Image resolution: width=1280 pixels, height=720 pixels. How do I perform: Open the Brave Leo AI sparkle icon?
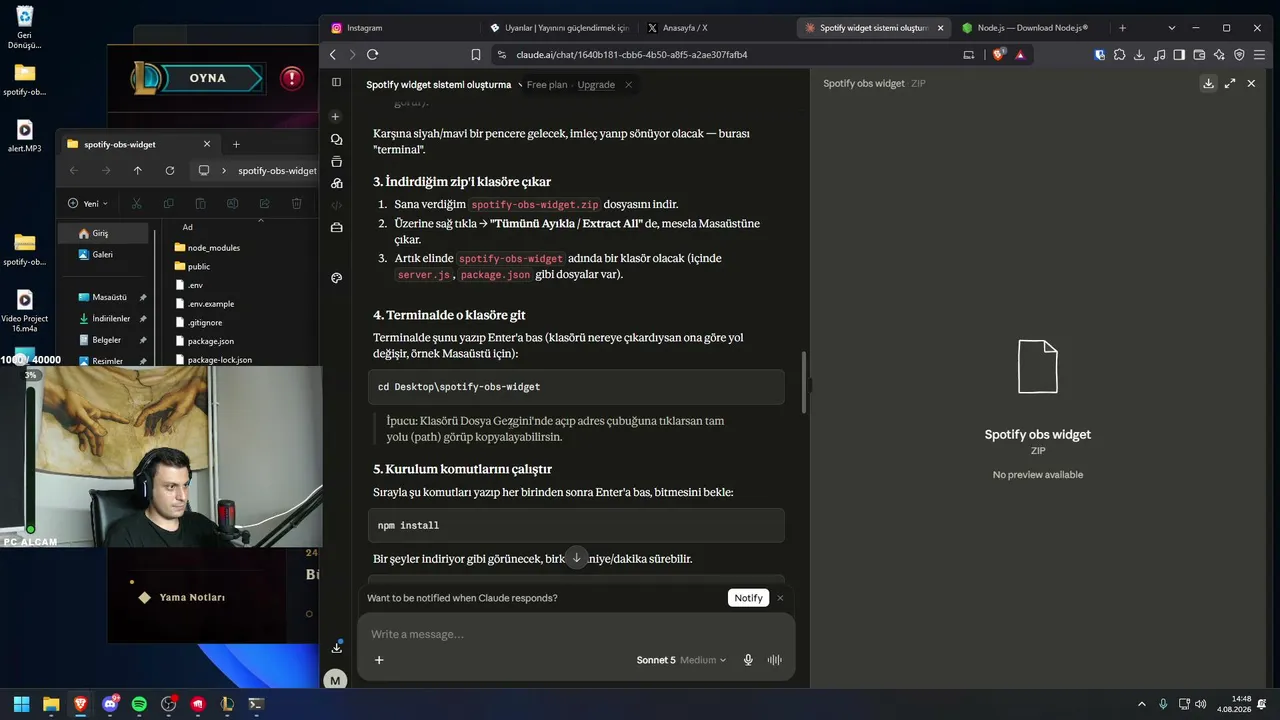[1219, 55]
